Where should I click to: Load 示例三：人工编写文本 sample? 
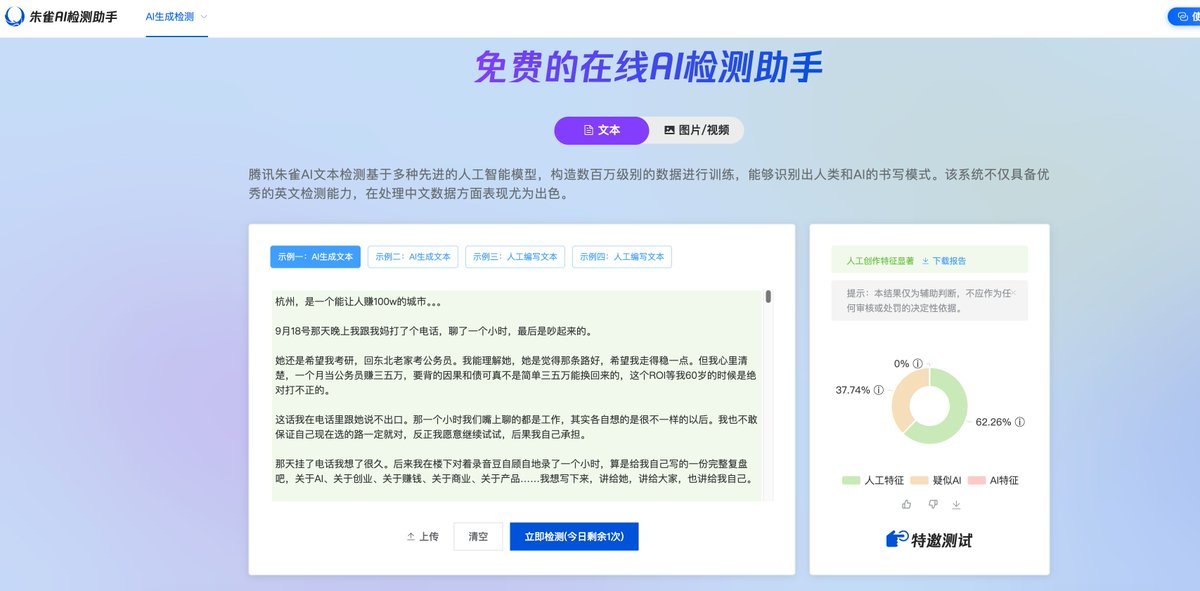click(x=516, y=257)
